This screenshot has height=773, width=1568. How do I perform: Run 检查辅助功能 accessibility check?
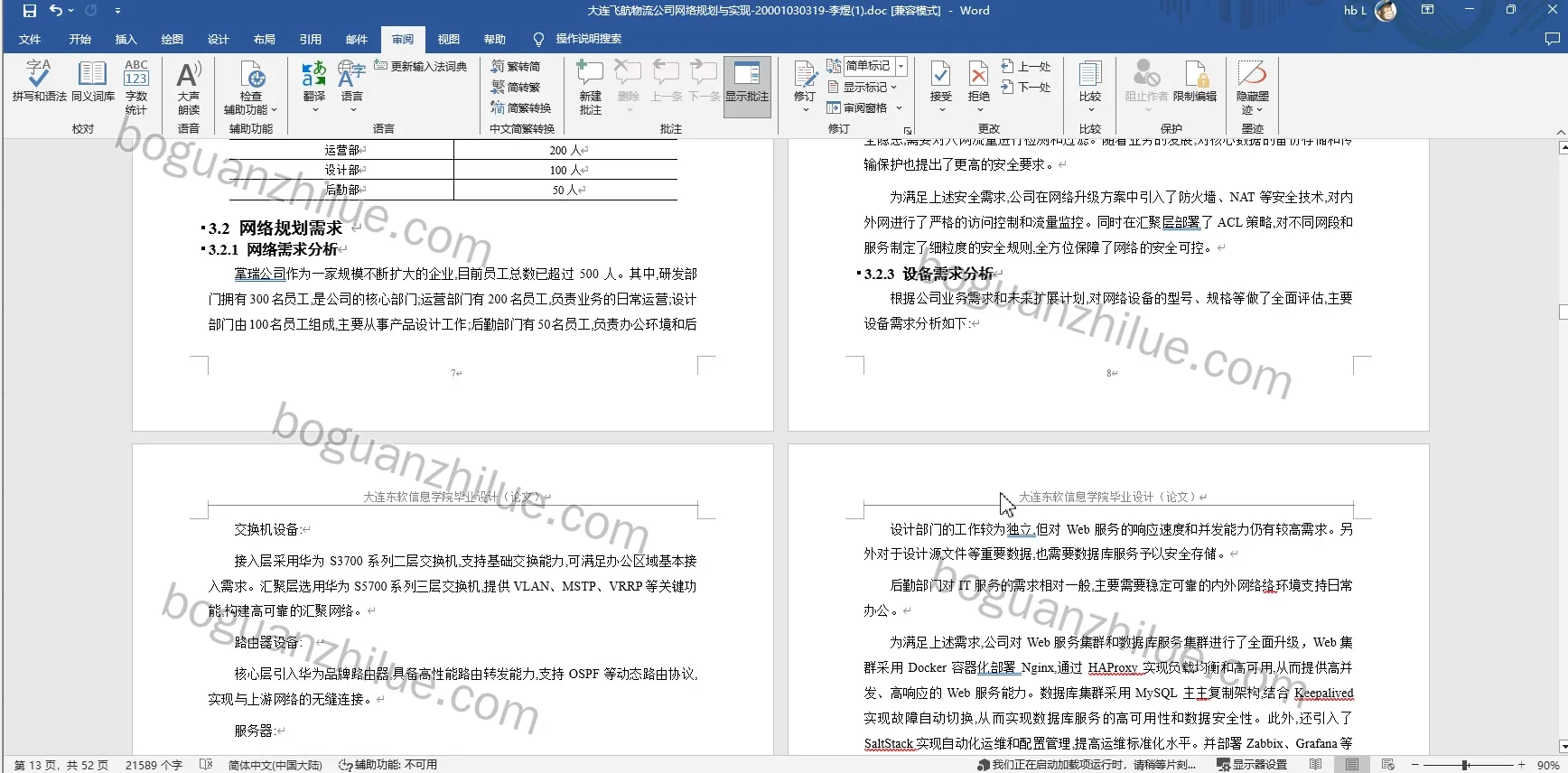click(251, 87)
